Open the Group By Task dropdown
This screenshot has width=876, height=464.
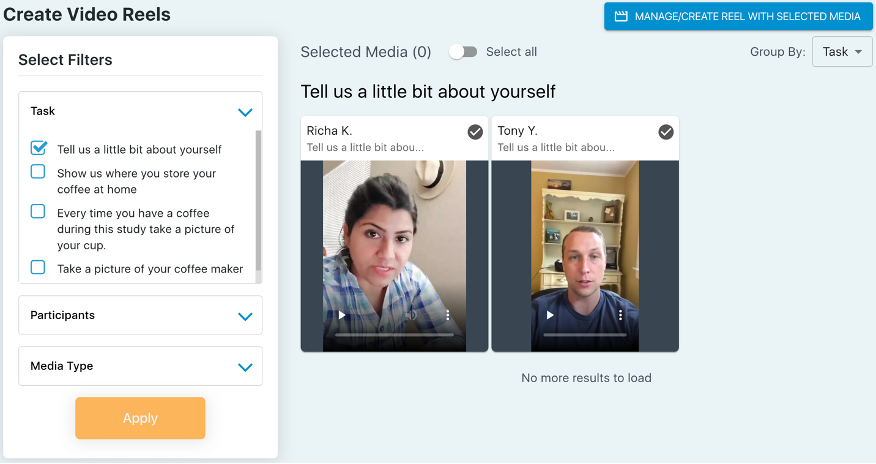tap(842, 52)
